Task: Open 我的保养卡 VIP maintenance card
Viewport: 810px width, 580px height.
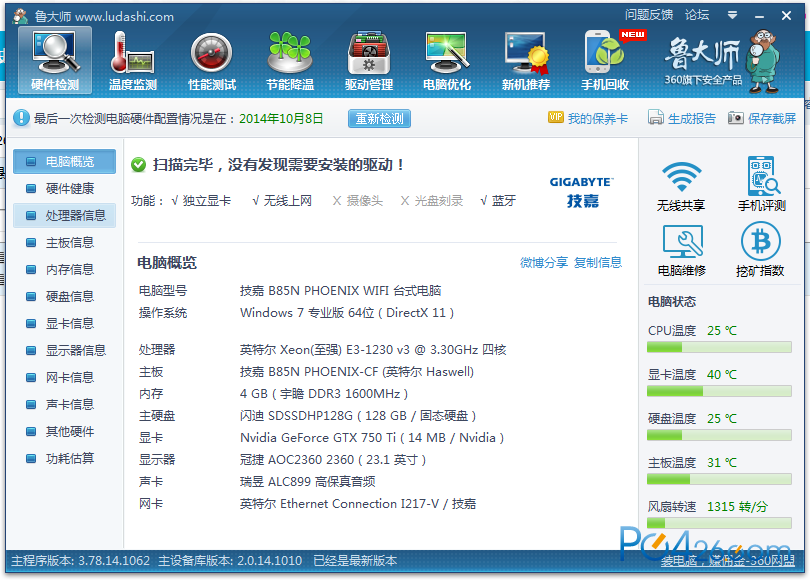Action: [588, 118]
